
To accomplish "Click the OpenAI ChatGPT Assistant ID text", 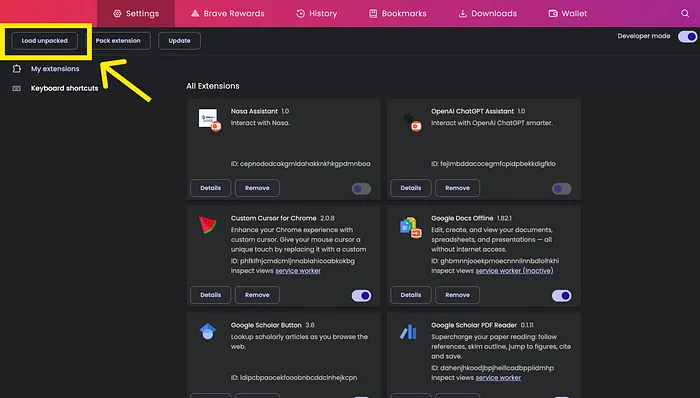I will 493,164.
